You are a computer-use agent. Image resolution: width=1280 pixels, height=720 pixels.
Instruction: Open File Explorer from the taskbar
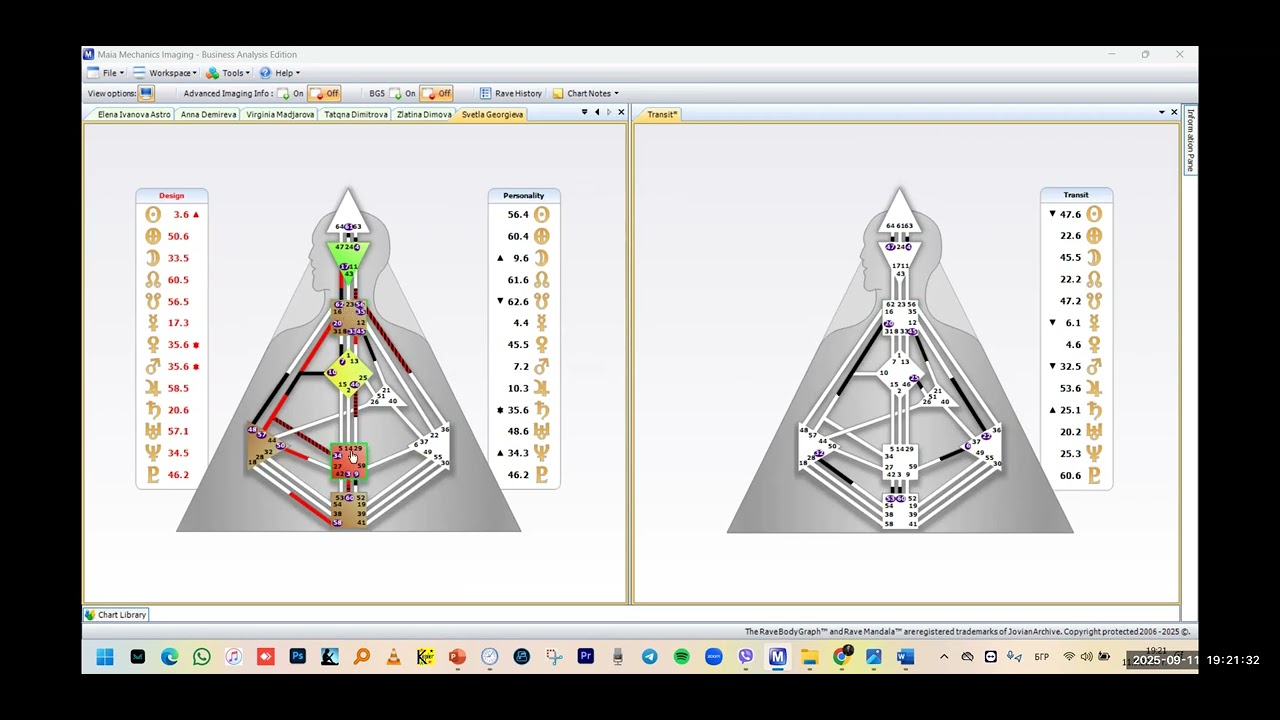[x=809, y=657]
